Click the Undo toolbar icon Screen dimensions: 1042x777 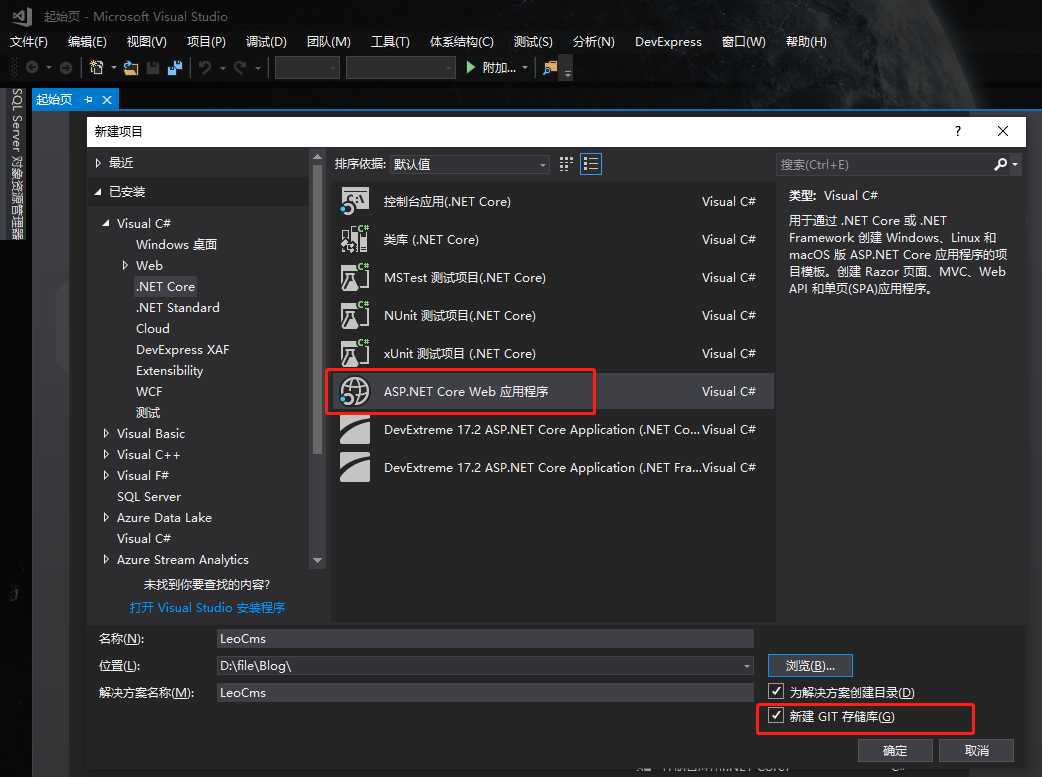point(205,67)
